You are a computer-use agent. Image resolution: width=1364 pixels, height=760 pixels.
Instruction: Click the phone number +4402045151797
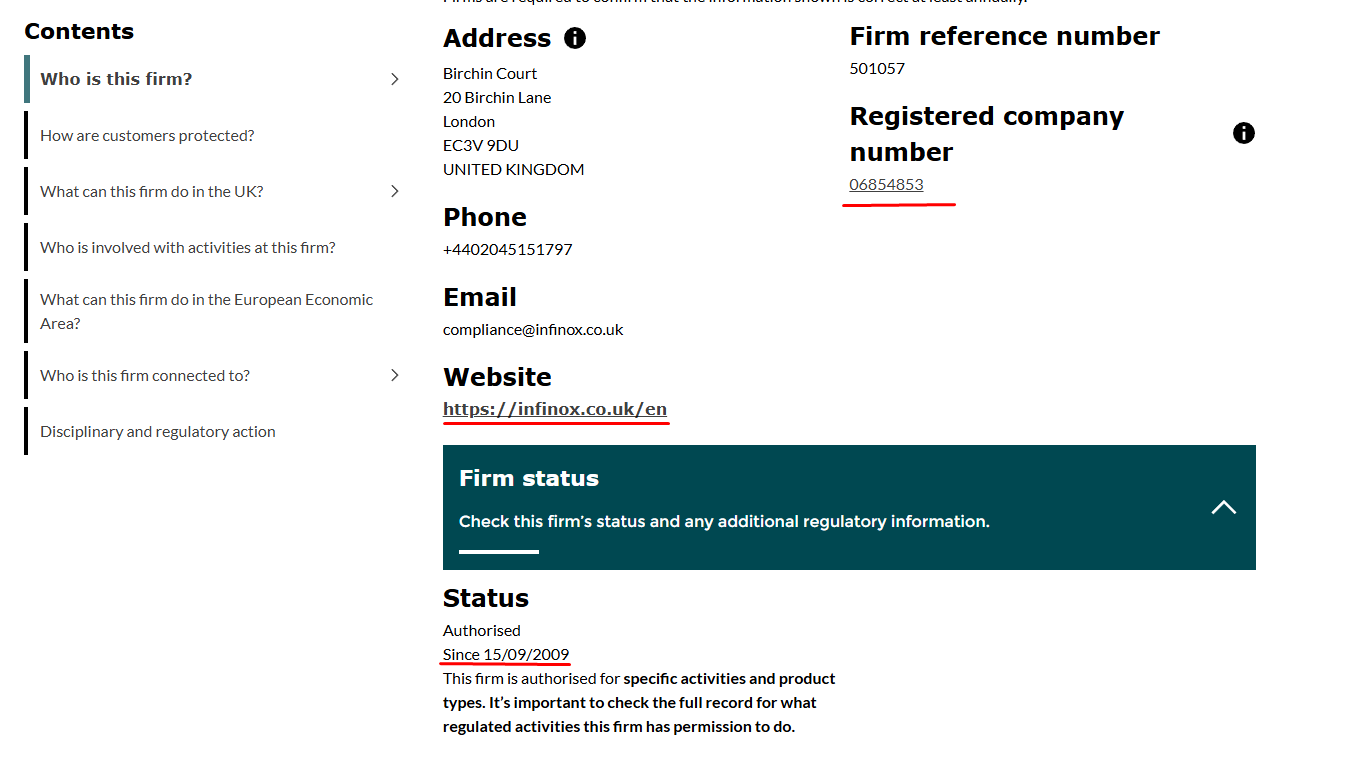click(x=508, y=249)
